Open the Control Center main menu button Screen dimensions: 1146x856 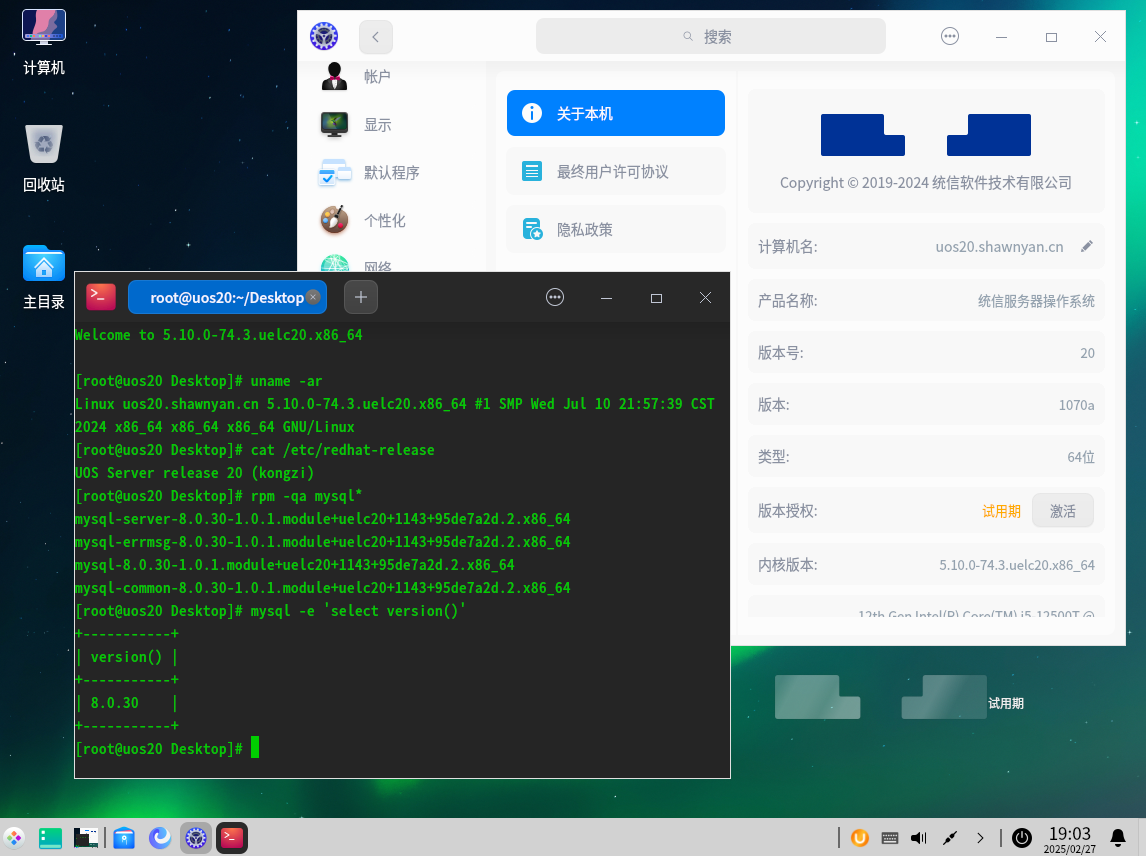point(949,37)
